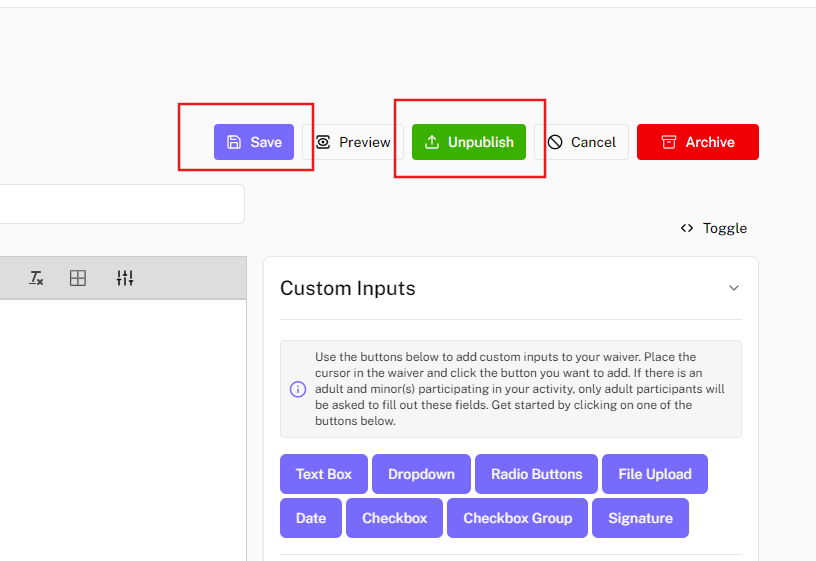Click the info icon in the hint box
This screenshot has width=816, height=561.
coord(298,389)
